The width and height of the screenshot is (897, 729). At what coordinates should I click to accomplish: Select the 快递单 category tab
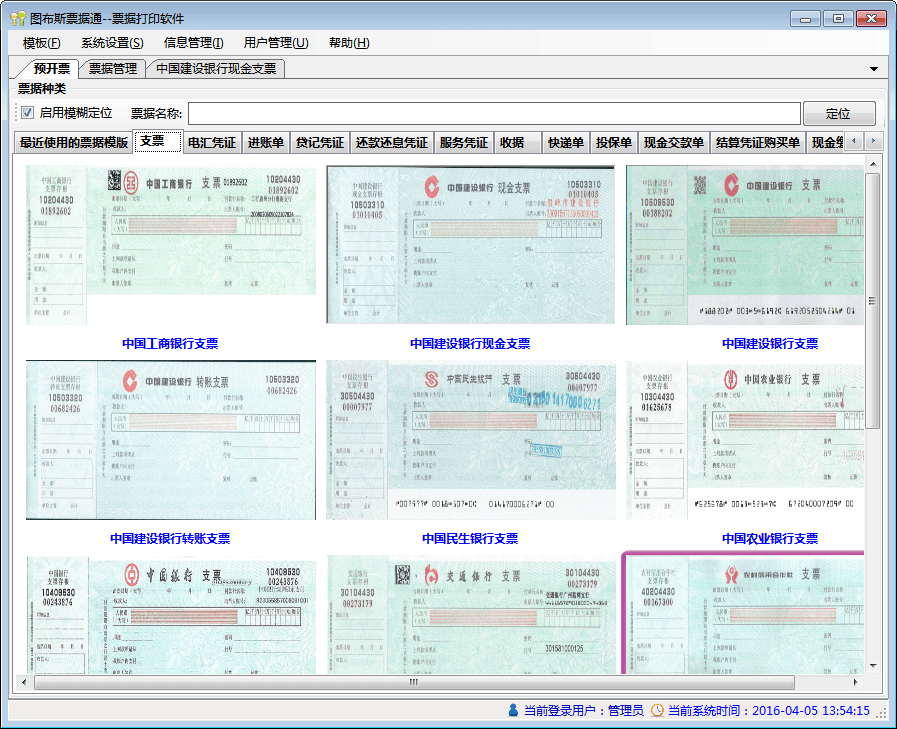[566, 142]
